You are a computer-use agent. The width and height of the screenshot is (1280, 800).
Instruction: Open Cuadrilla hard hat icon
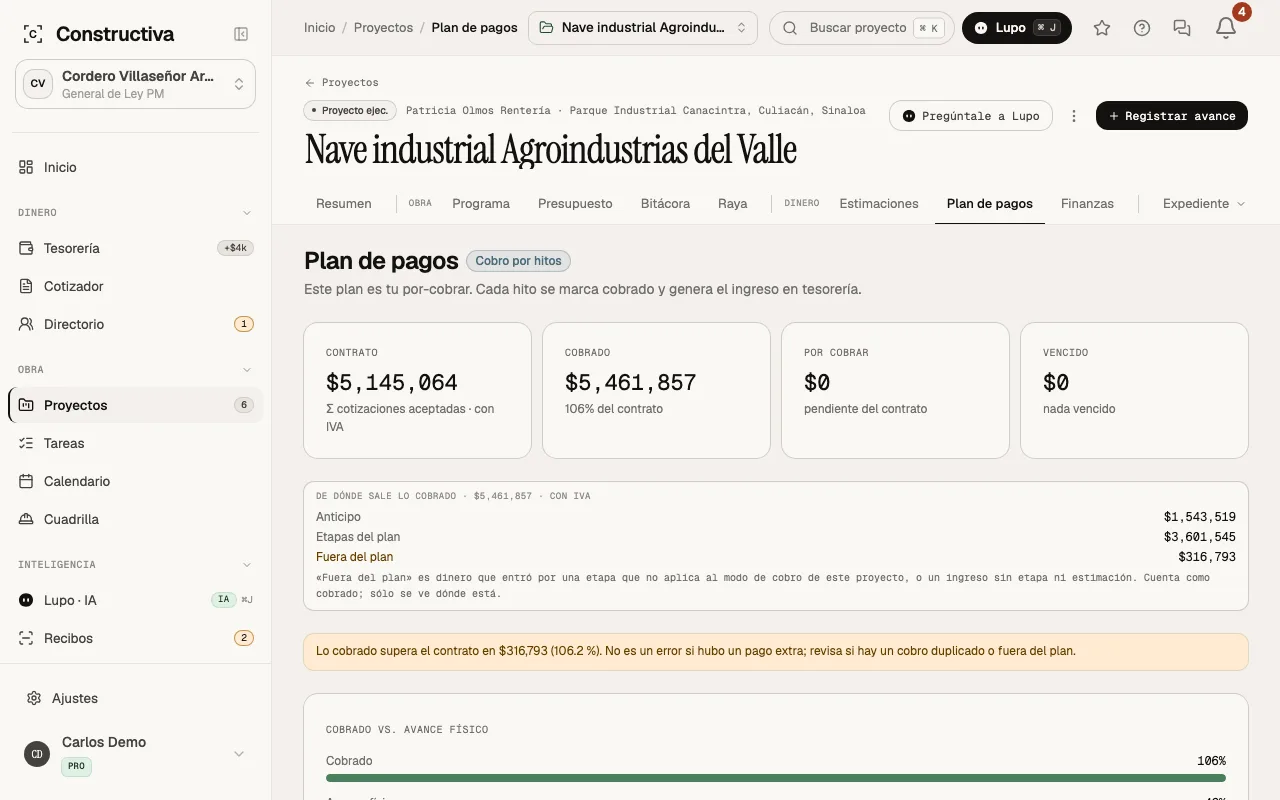coord(26,519)
